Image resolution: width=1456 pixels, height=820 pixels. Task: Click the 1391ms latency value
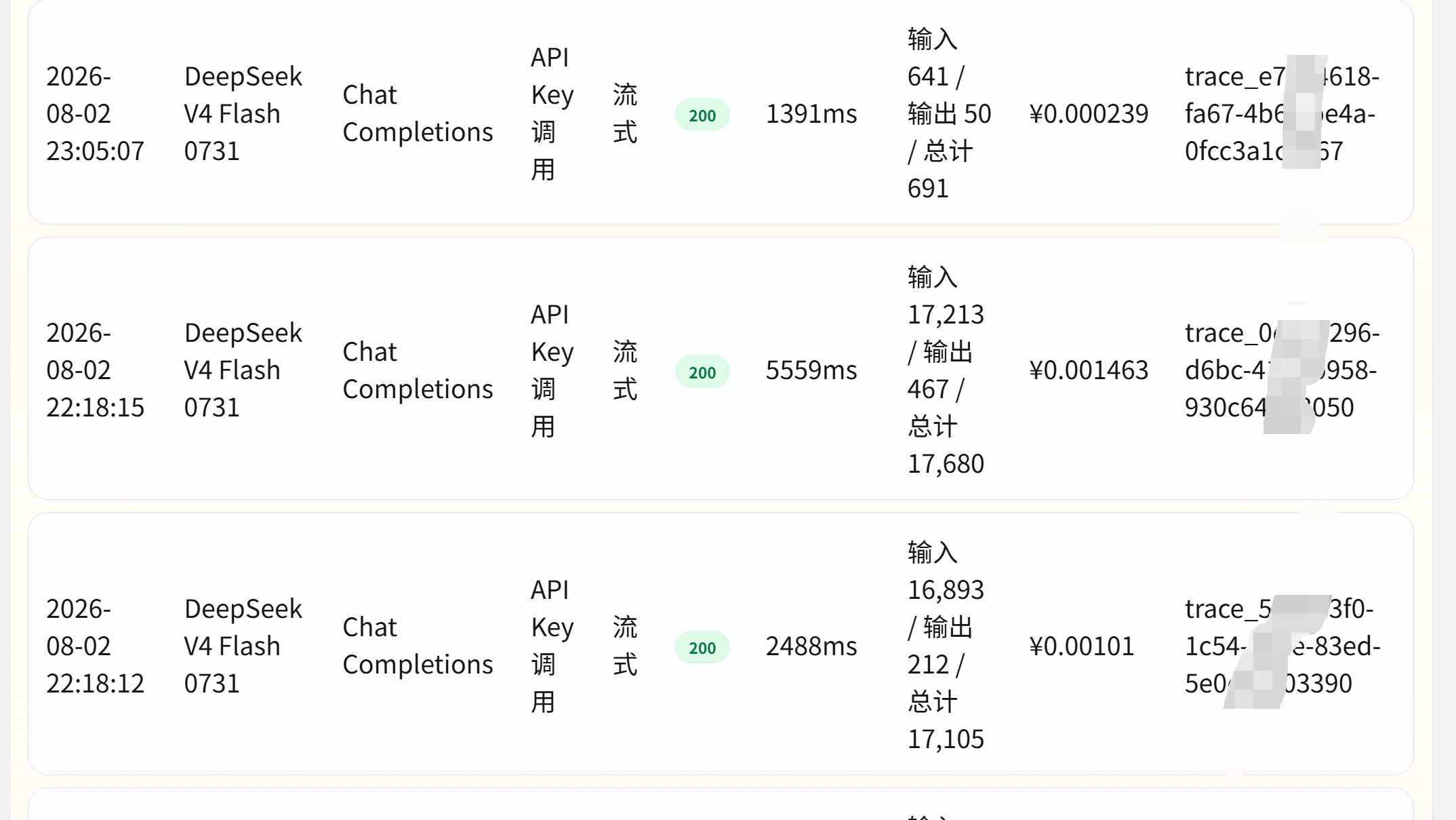(811, 114)
